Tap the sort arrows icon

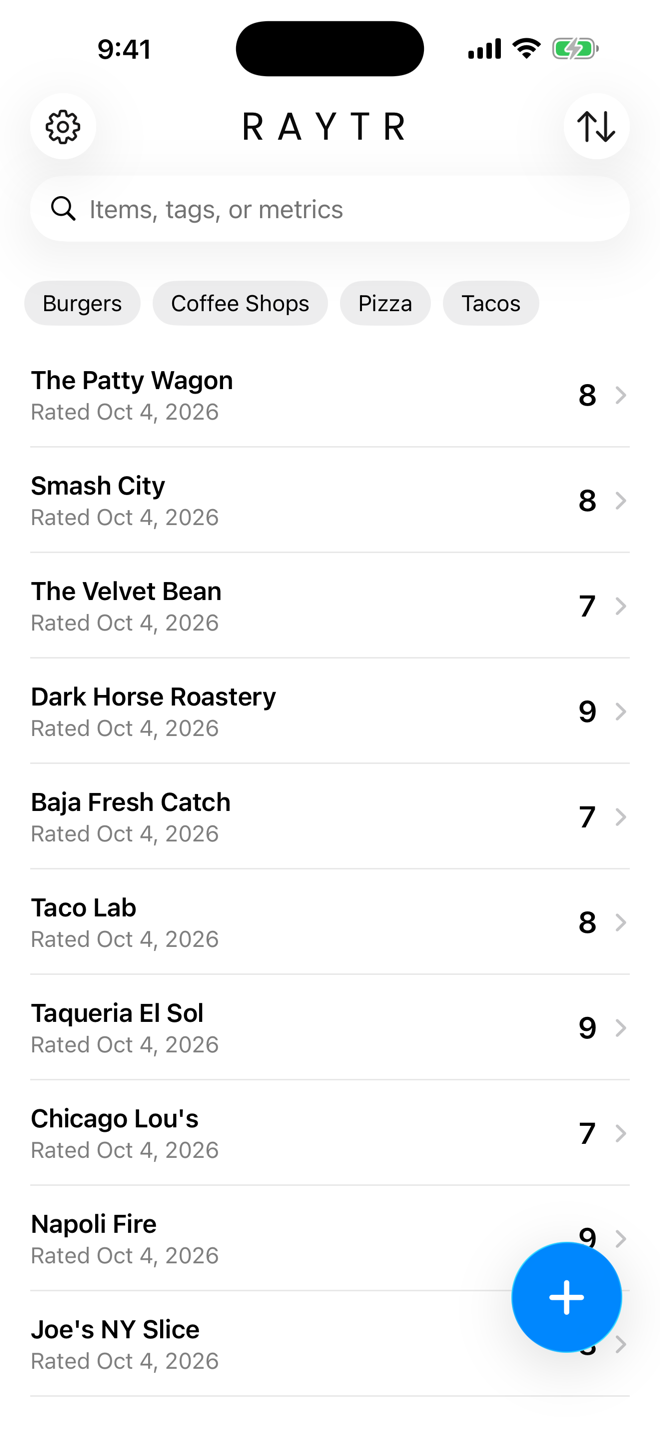(x=596, y=127)
